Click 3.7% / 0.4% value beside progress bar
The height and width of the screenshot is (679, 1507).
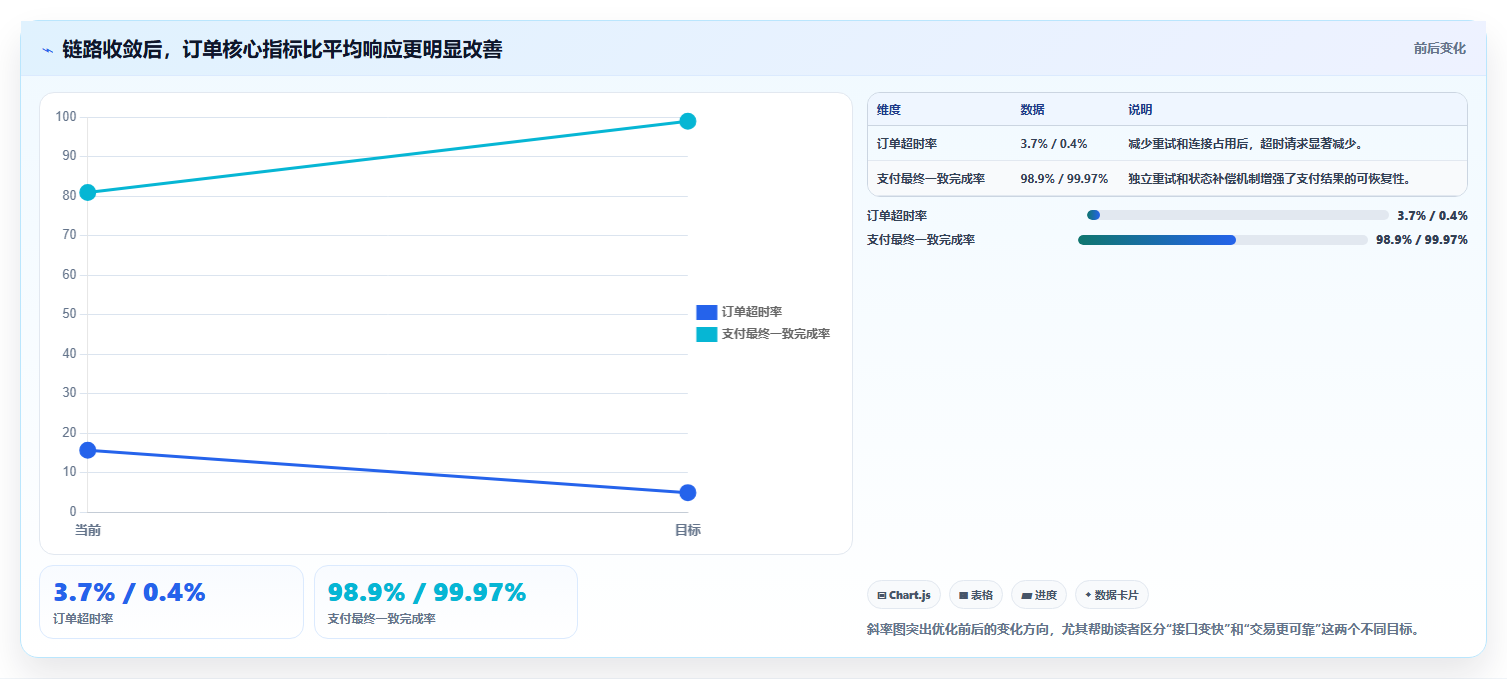[1432, 215]
